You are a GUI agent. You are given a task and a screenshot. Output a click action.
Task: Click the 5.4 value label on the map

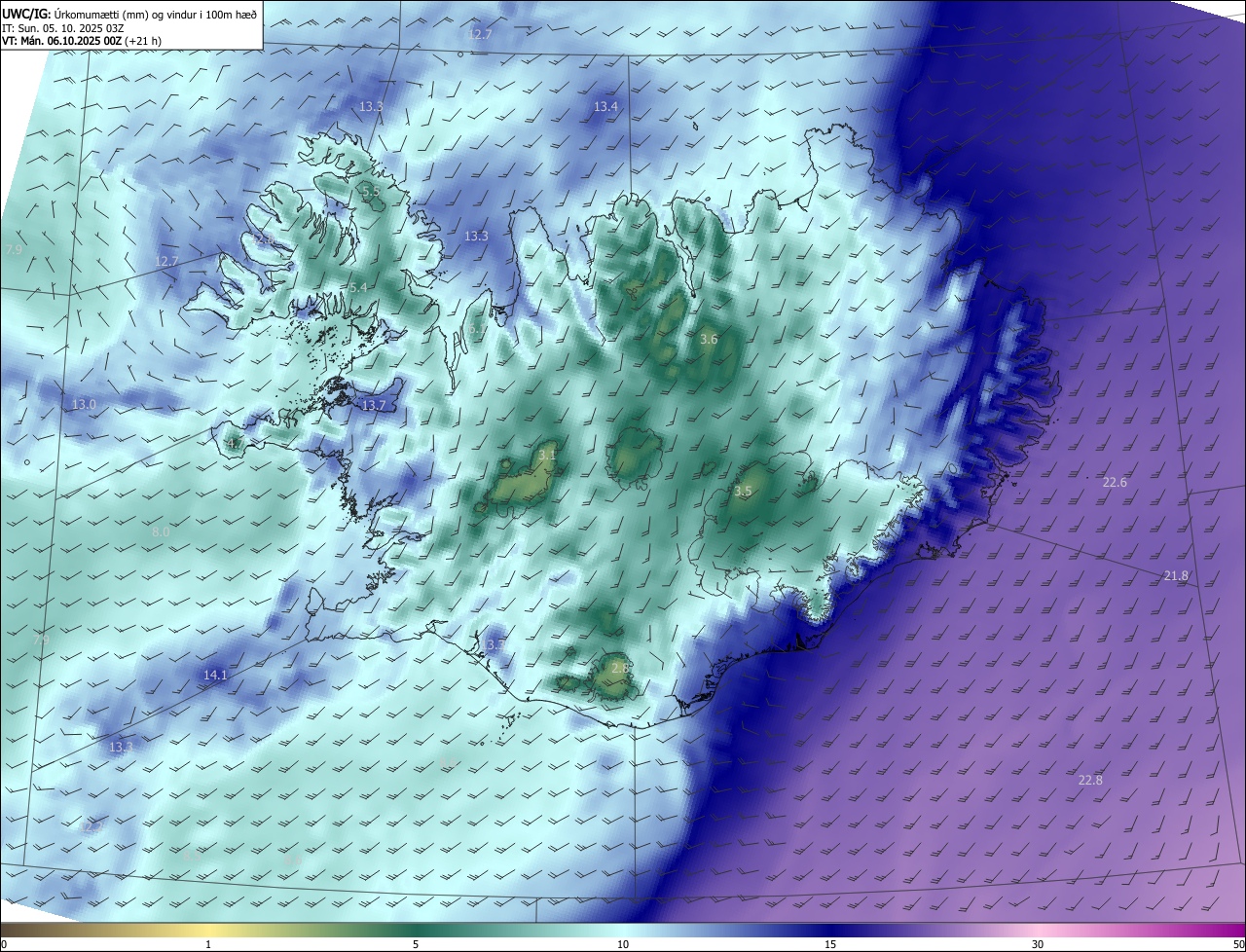point(358,287)
